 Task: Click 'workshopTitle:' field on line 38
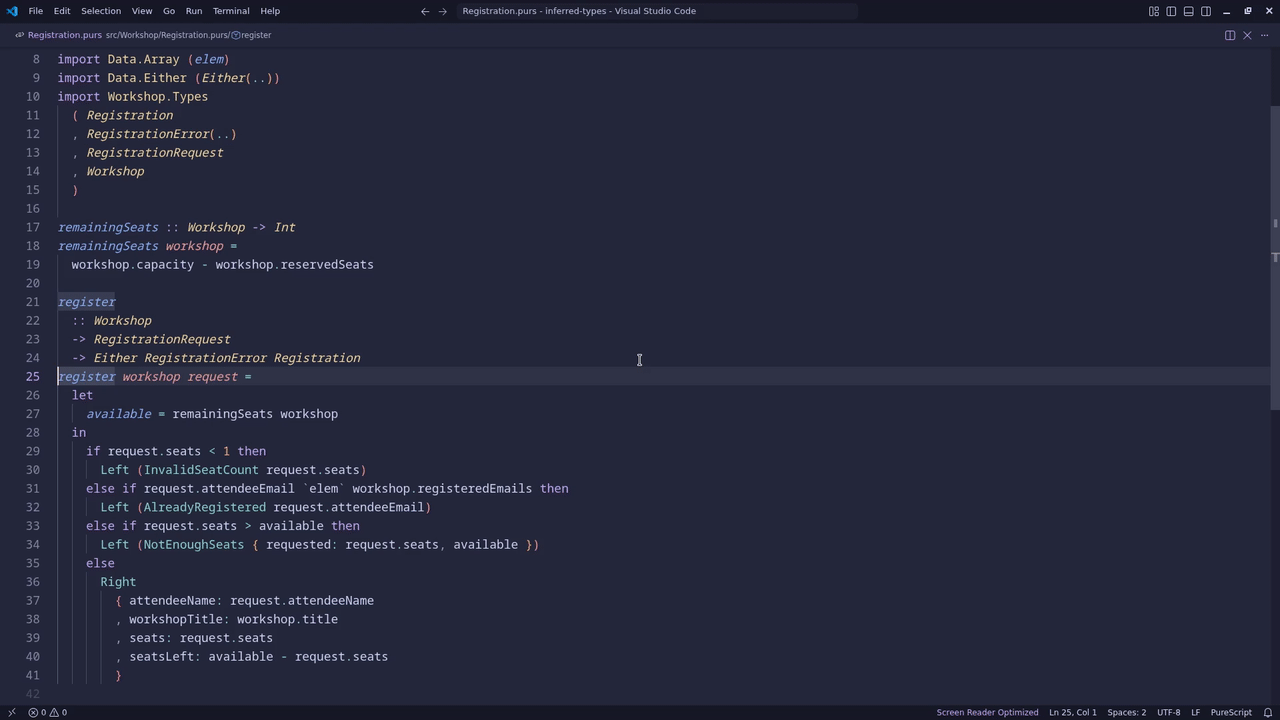[180, 619]
